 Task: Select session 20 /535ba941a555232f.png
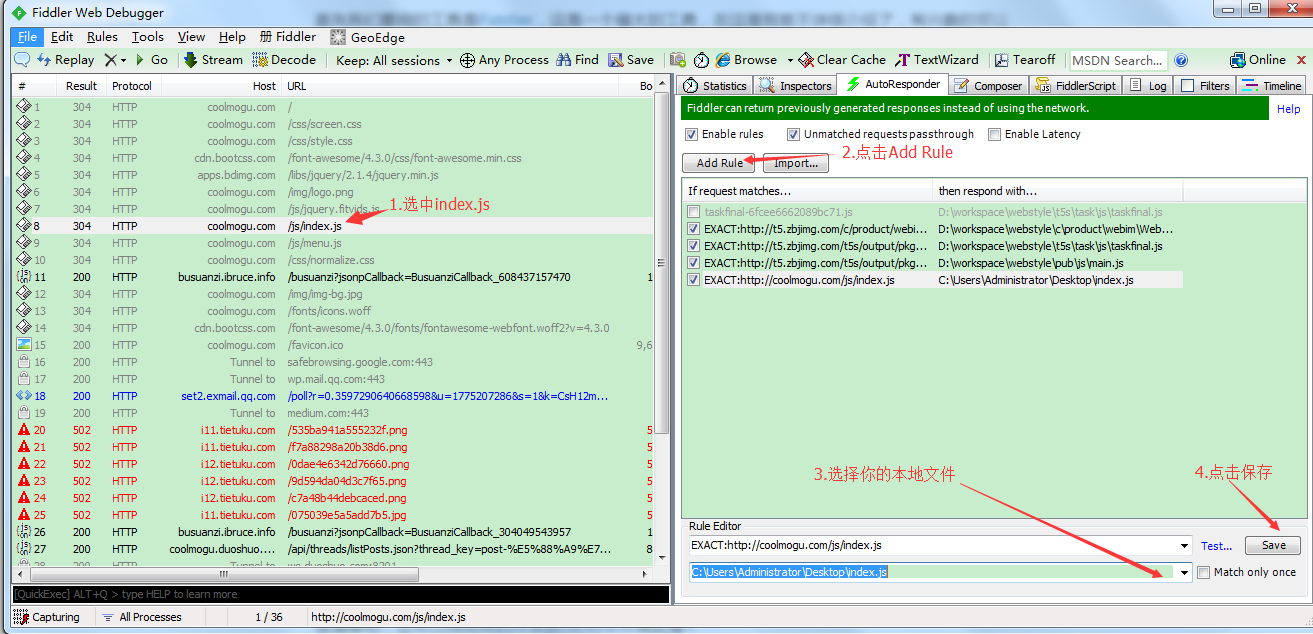click(x=333, y=430)
